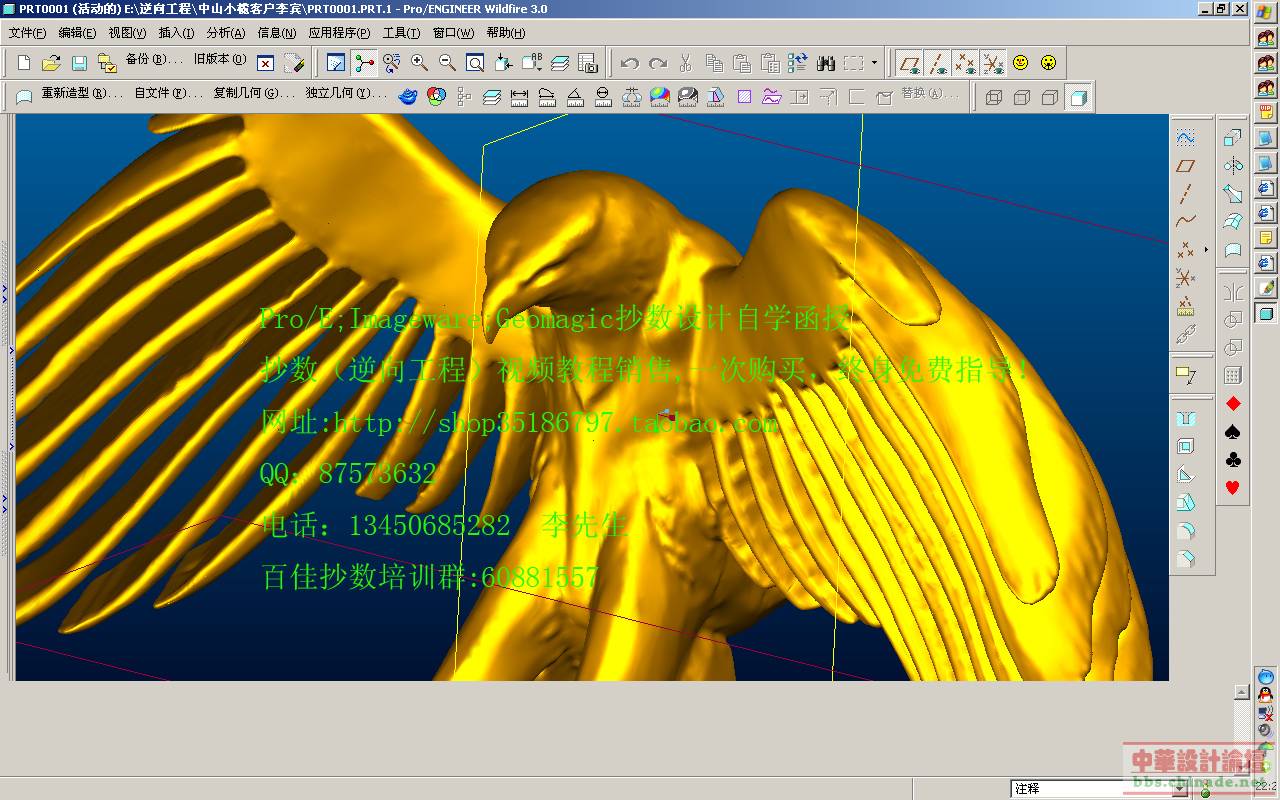Select the shell tool in right toolbar
The image size is (1280, 800).
tap(1186, 446)
